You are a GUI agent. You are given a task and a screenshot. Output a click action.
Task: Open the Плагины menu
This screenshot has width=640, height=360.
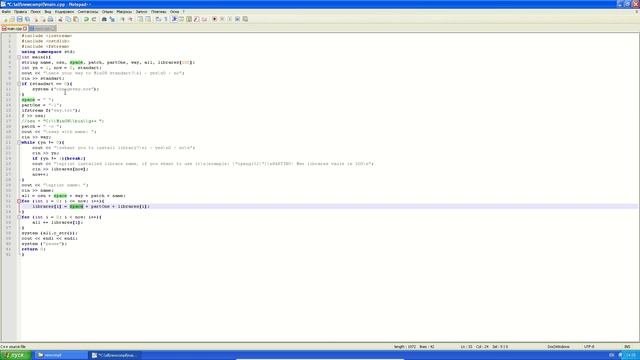158,12
